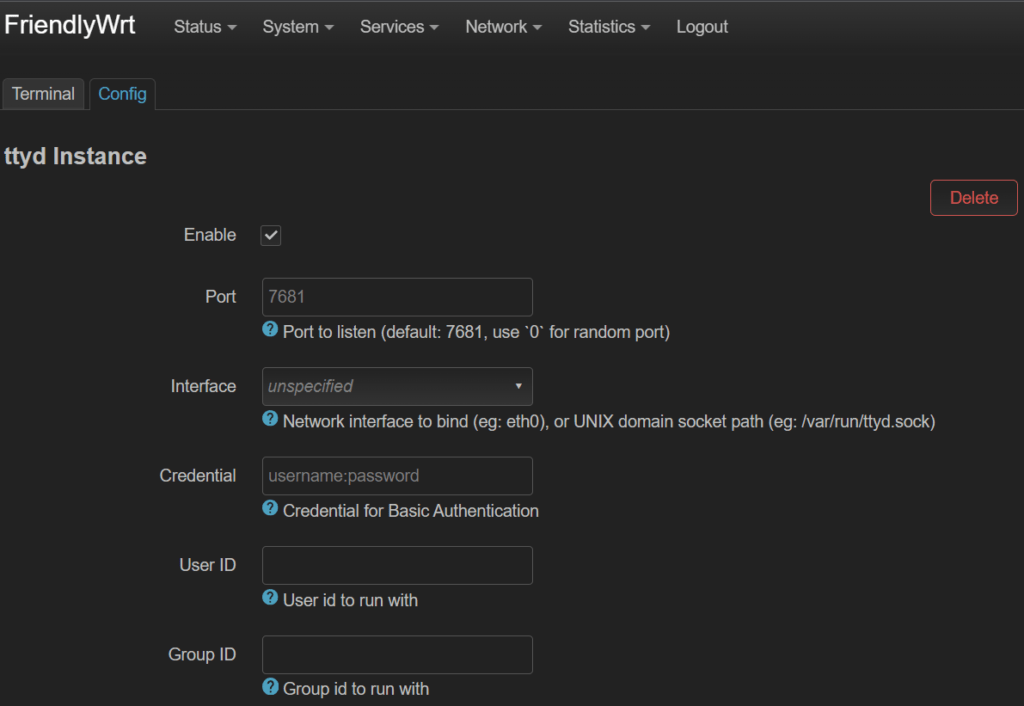Open the Interface dropdown showing unspecified

(x=396, y=386)
